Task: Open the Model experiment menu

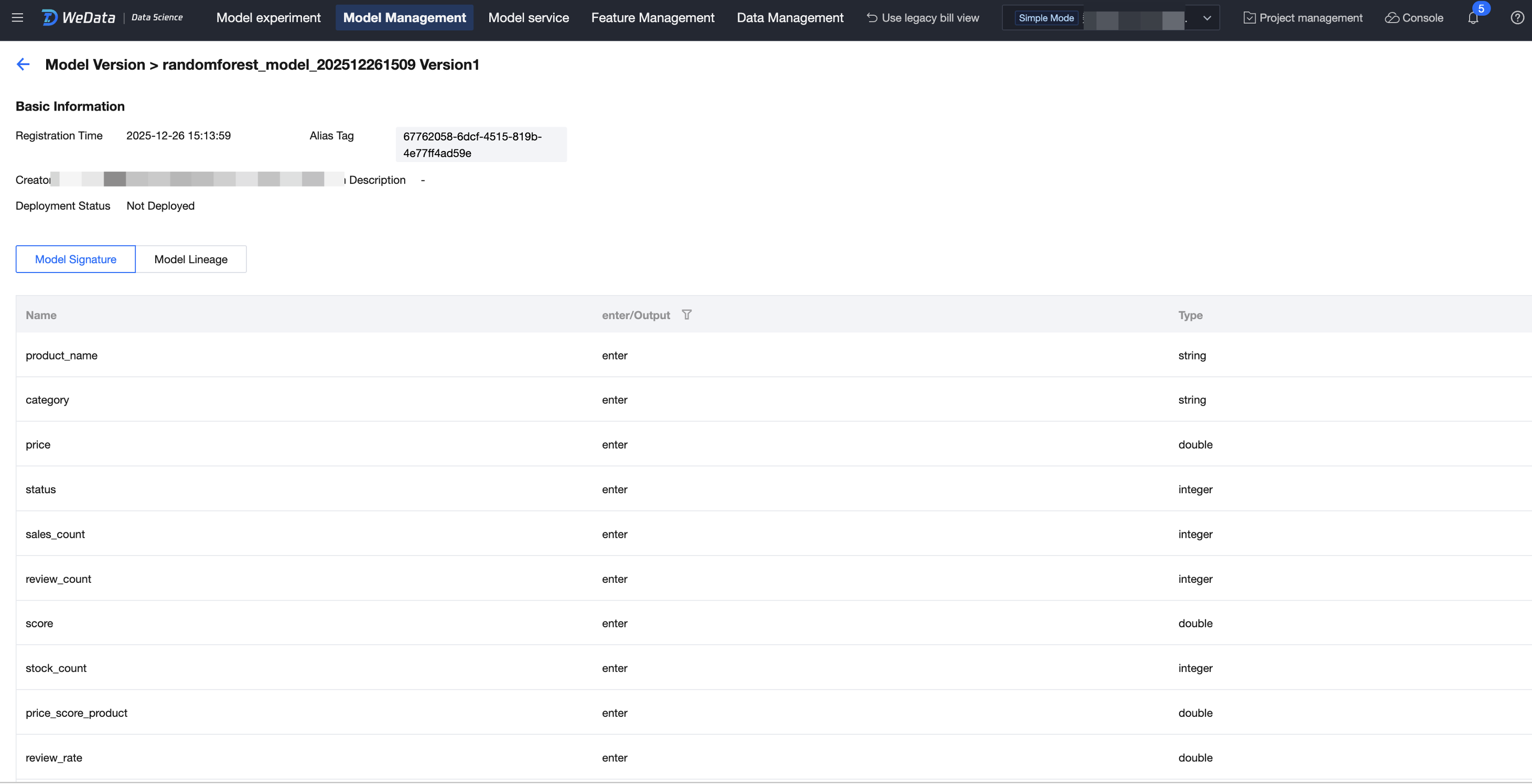Action: pos(268,18)
